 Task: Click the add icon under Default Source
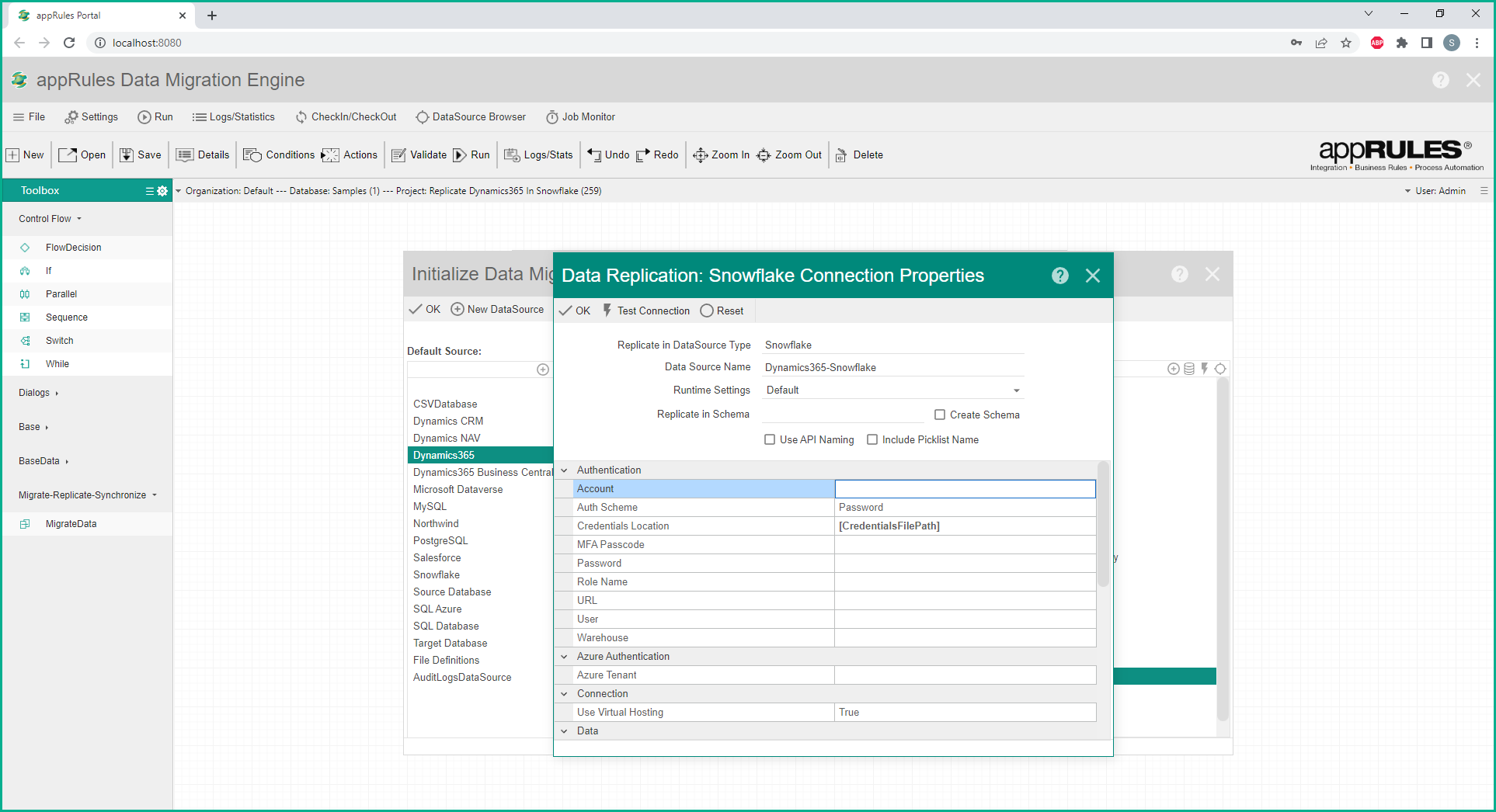click(x=543, y=370)
